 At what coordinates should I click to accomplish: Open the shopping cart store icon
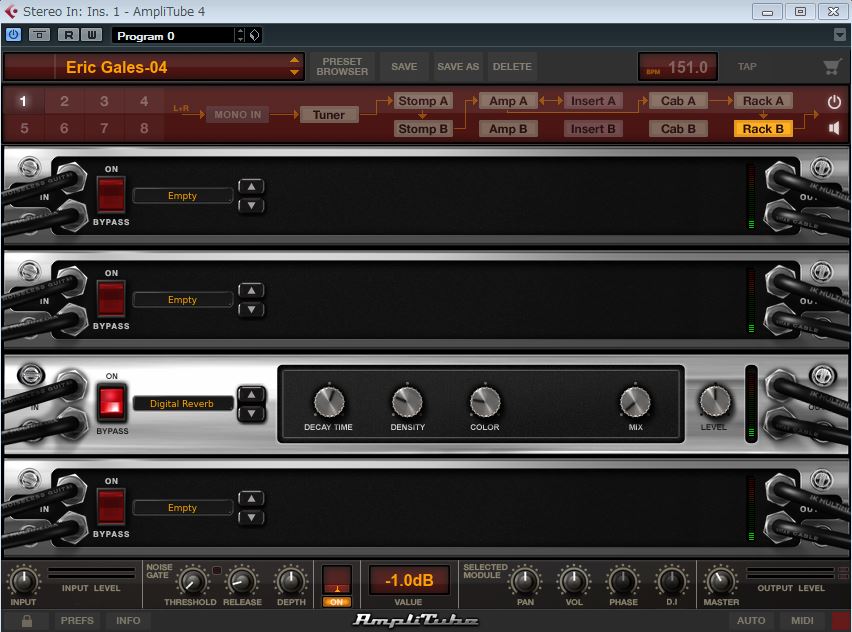coord(831,67)
